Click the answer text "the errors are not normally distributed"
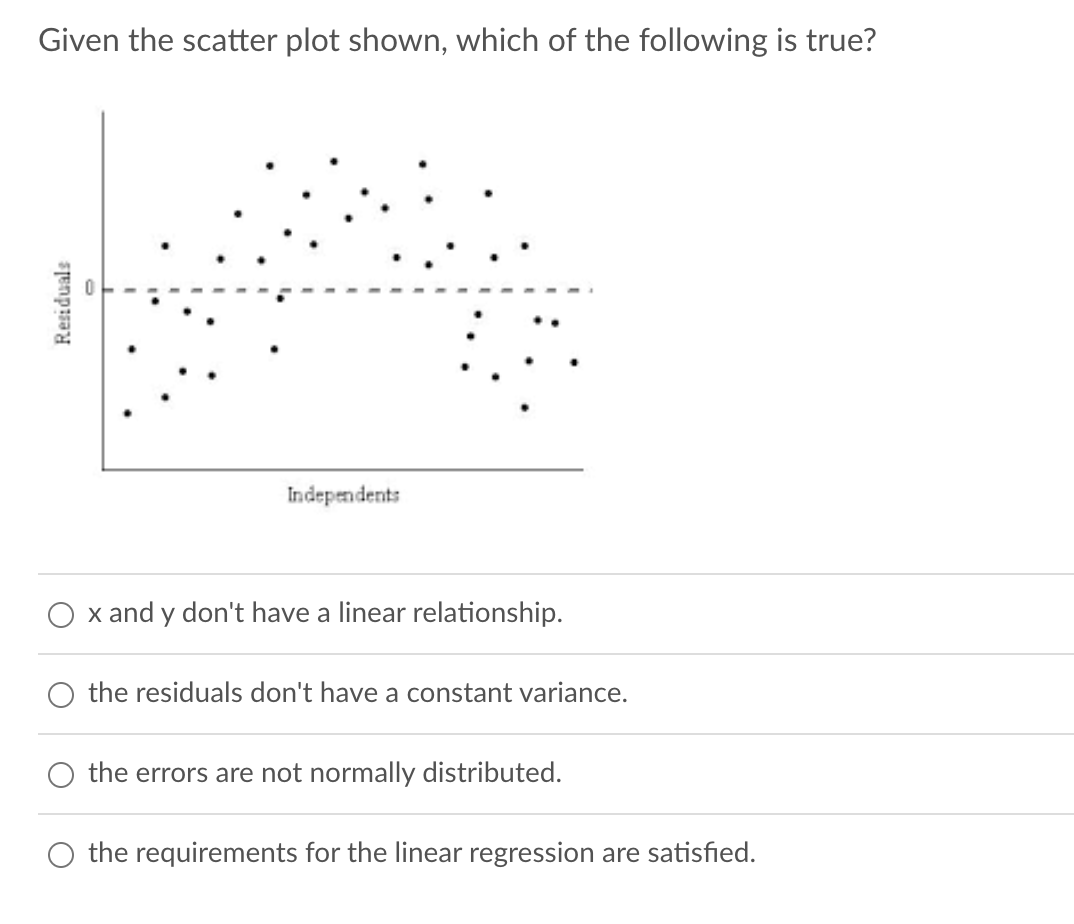Image resolution: width=1074 pixels, height=924 pixels. [x=324, y=772]
